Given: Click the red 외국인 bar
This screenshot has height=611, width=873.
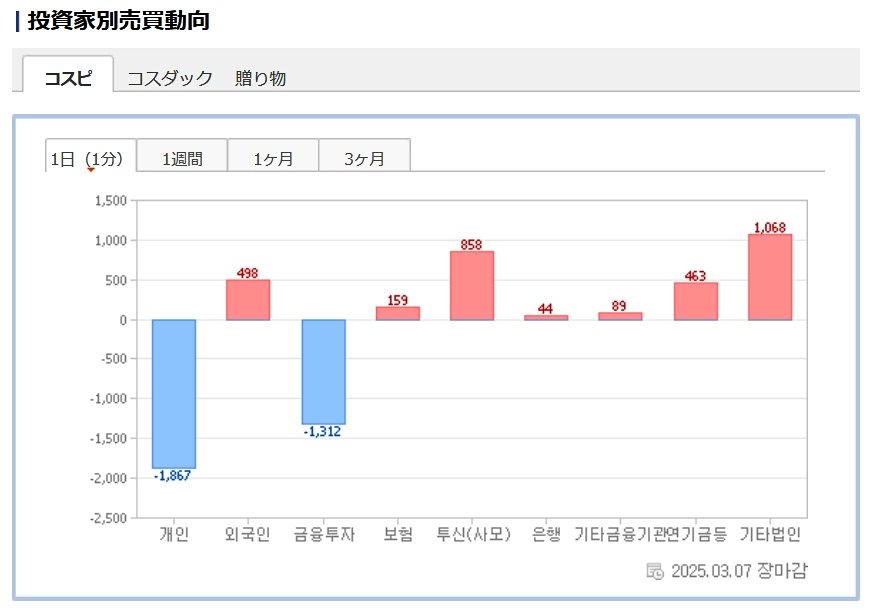Looking at the screenshot, I should pos(248,300).
